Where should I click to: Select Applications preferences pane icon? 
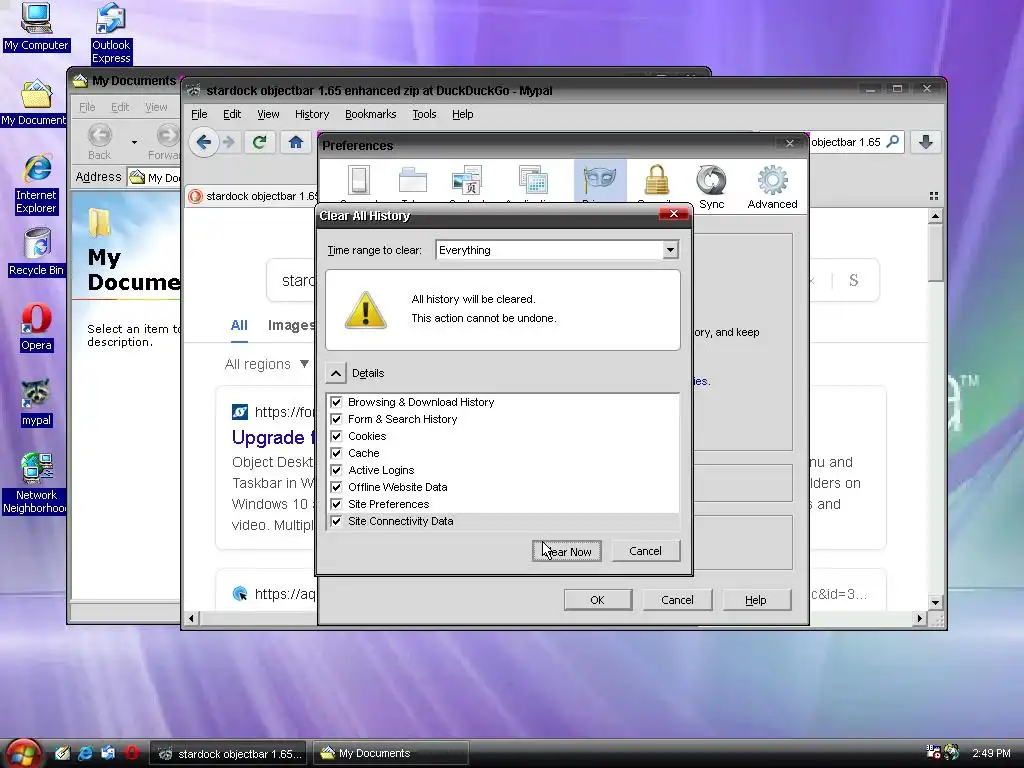point(533,181)
